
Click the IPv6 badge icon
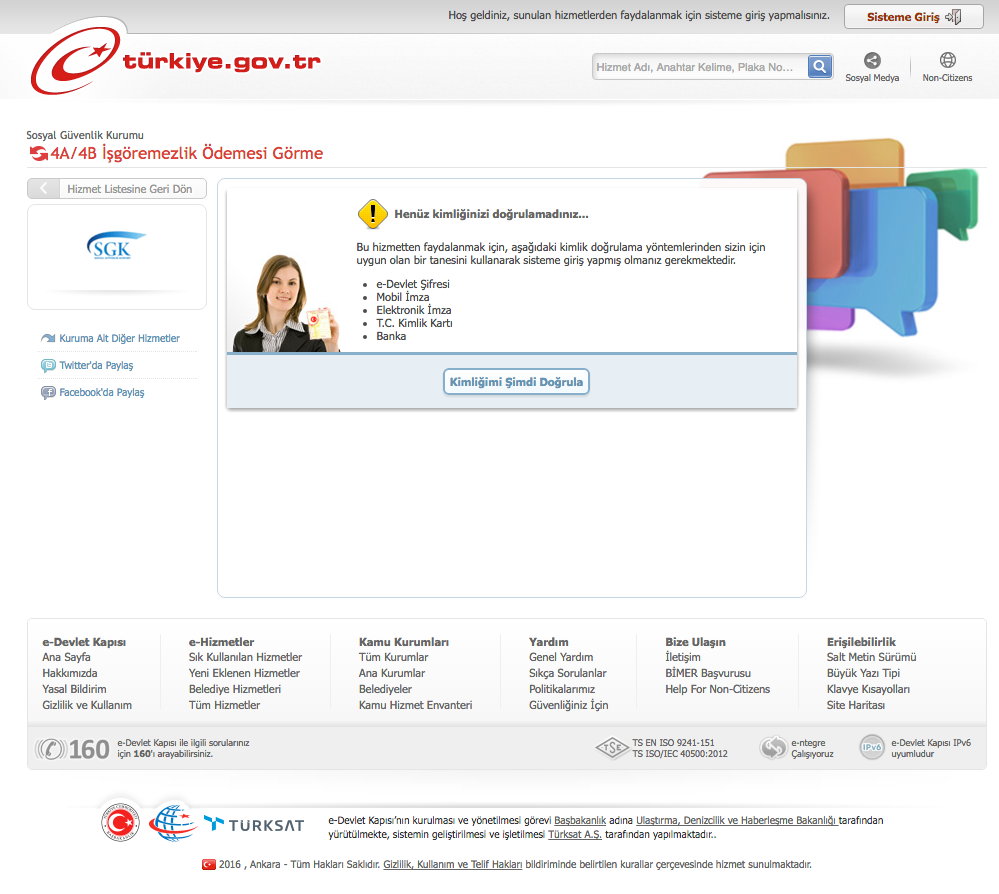(x=872, y=747)
